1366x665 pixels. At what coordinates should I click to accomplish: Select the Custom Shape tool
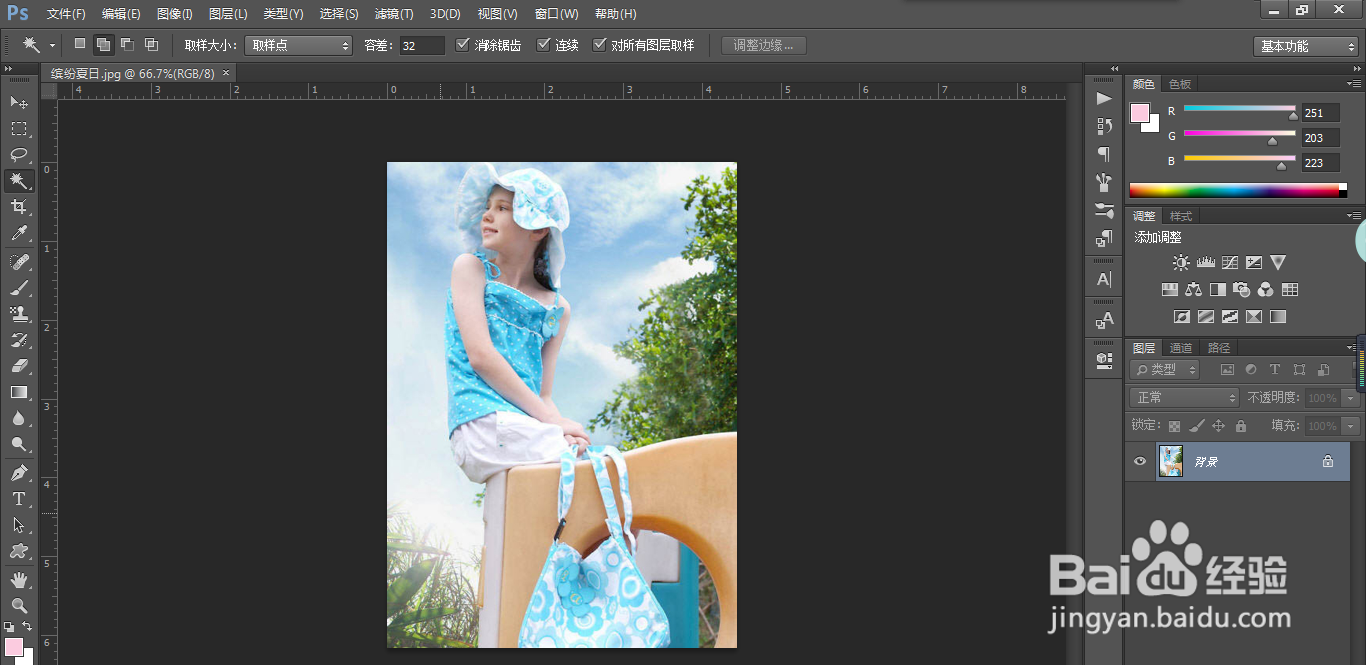pos(19,551)
